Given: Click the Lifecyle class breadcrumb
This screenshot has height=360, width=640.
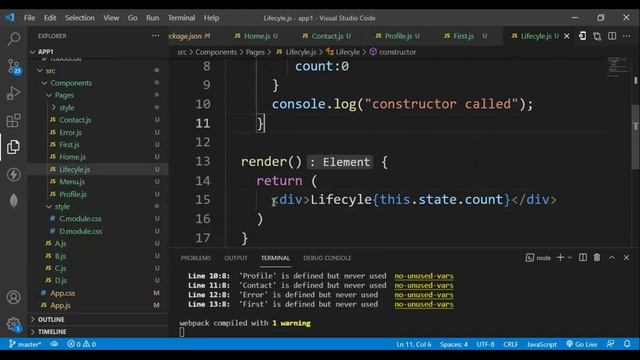Looking at the screenshot, I should click(343, 52).
